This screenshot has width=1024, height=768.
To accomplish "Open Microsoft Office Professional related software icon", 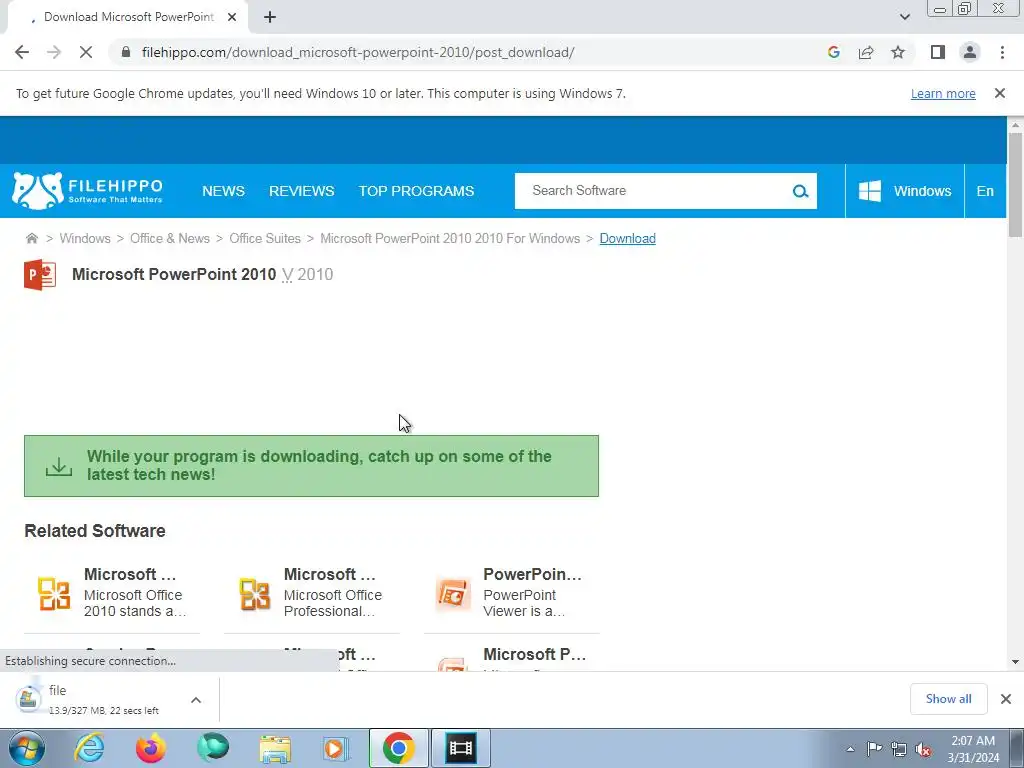I will click(255, 594).
